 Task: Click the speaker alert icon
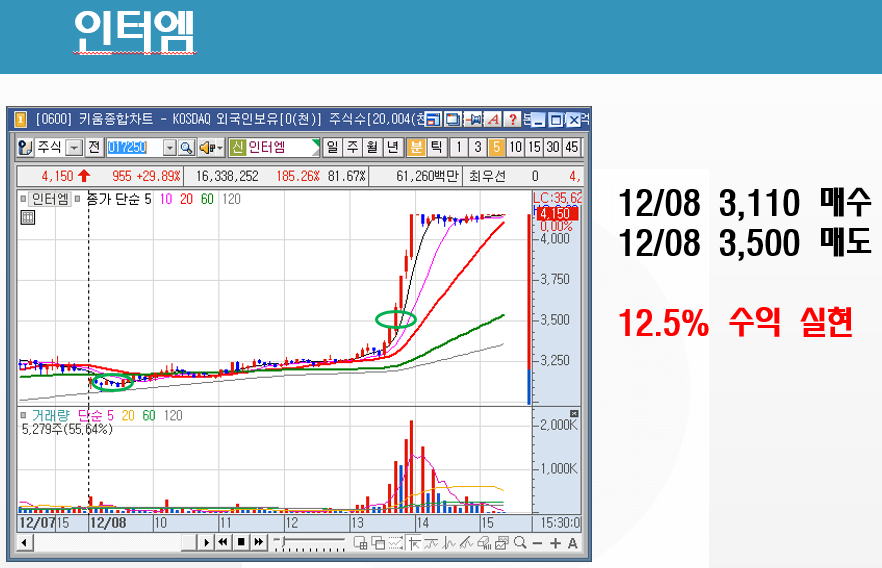[206, 148]
